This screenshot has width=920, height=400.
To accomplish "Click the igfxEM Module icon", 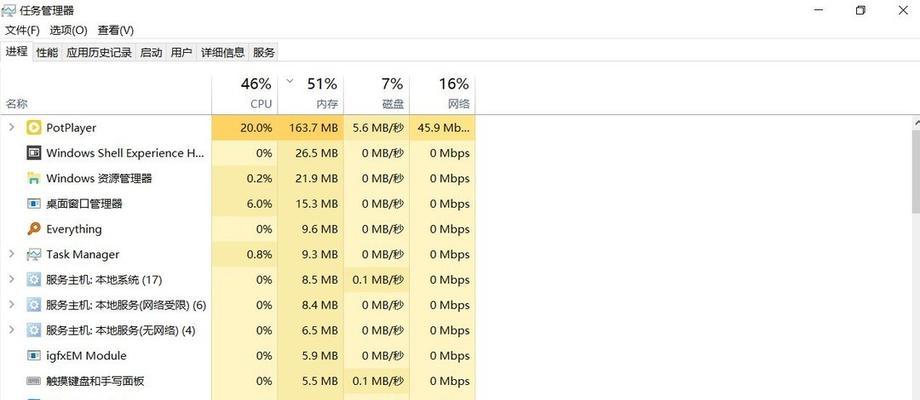I will tap(33, 355).
